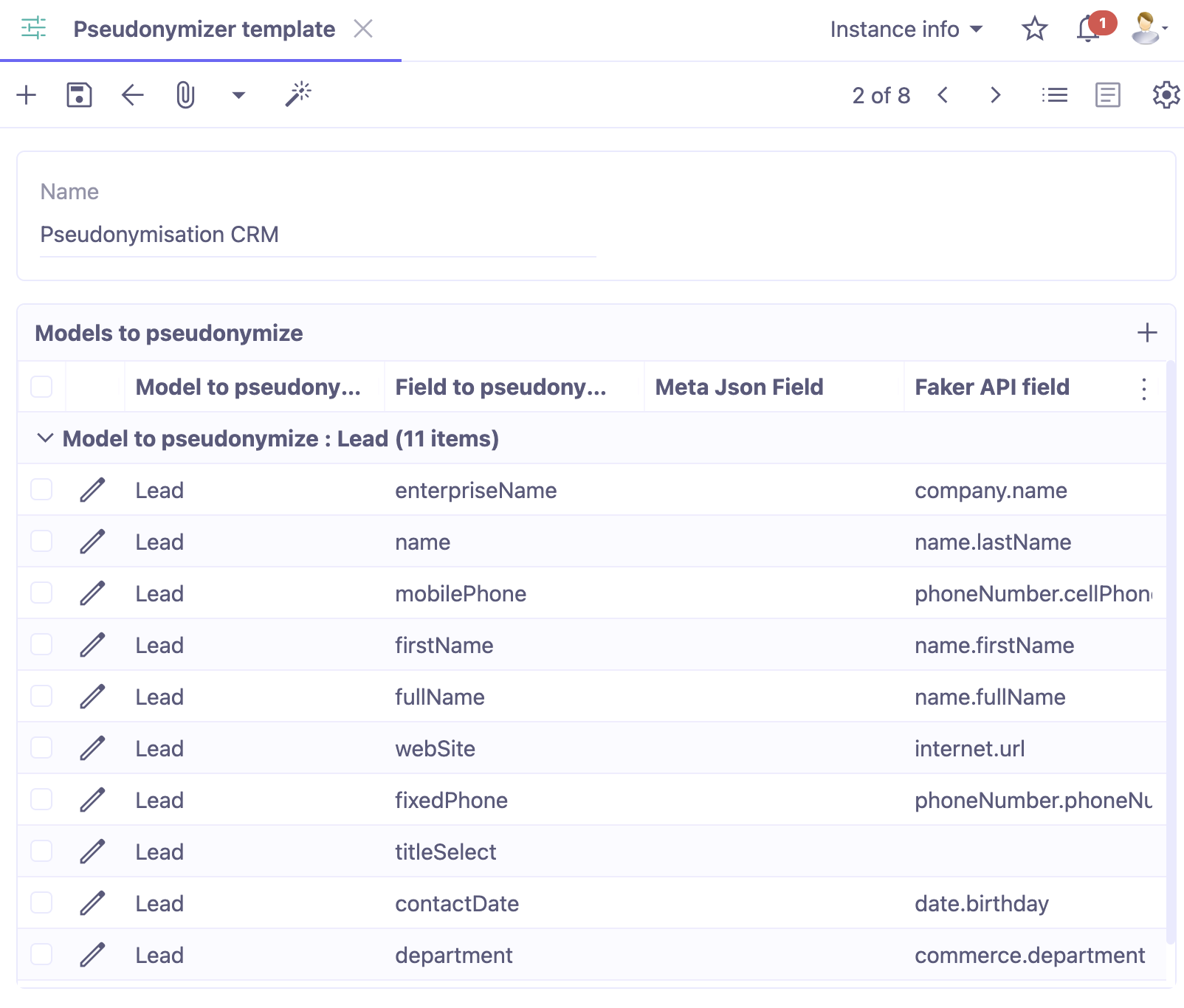The width and height of the screenshot is (1184, 1008).
Task: Select the checkbox for the enterpriseName row
Action: click(x=41, y=489)
